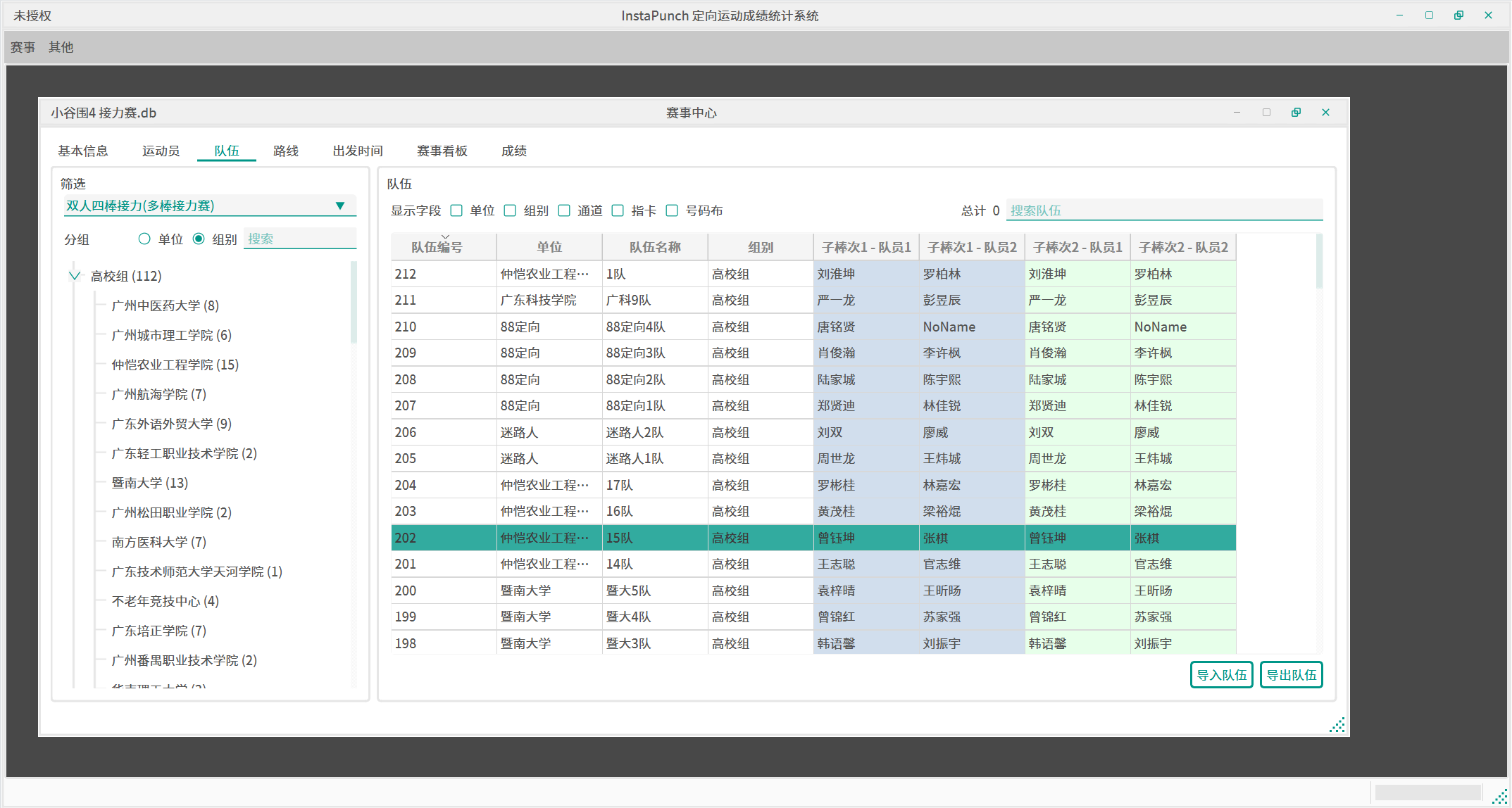
Task: Toggle the 指卡 display field checkbox
Action: (618, 210)
